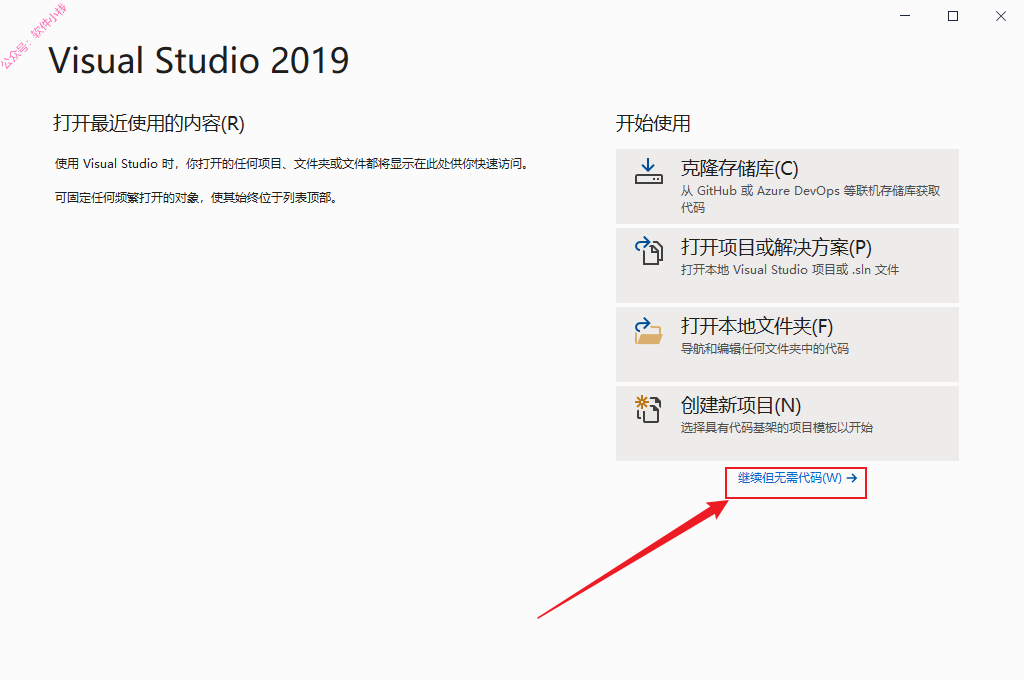Screen dimensions: 1024x680
Task: Close the Visual Studio start window
Action: tap(1000, 16)
